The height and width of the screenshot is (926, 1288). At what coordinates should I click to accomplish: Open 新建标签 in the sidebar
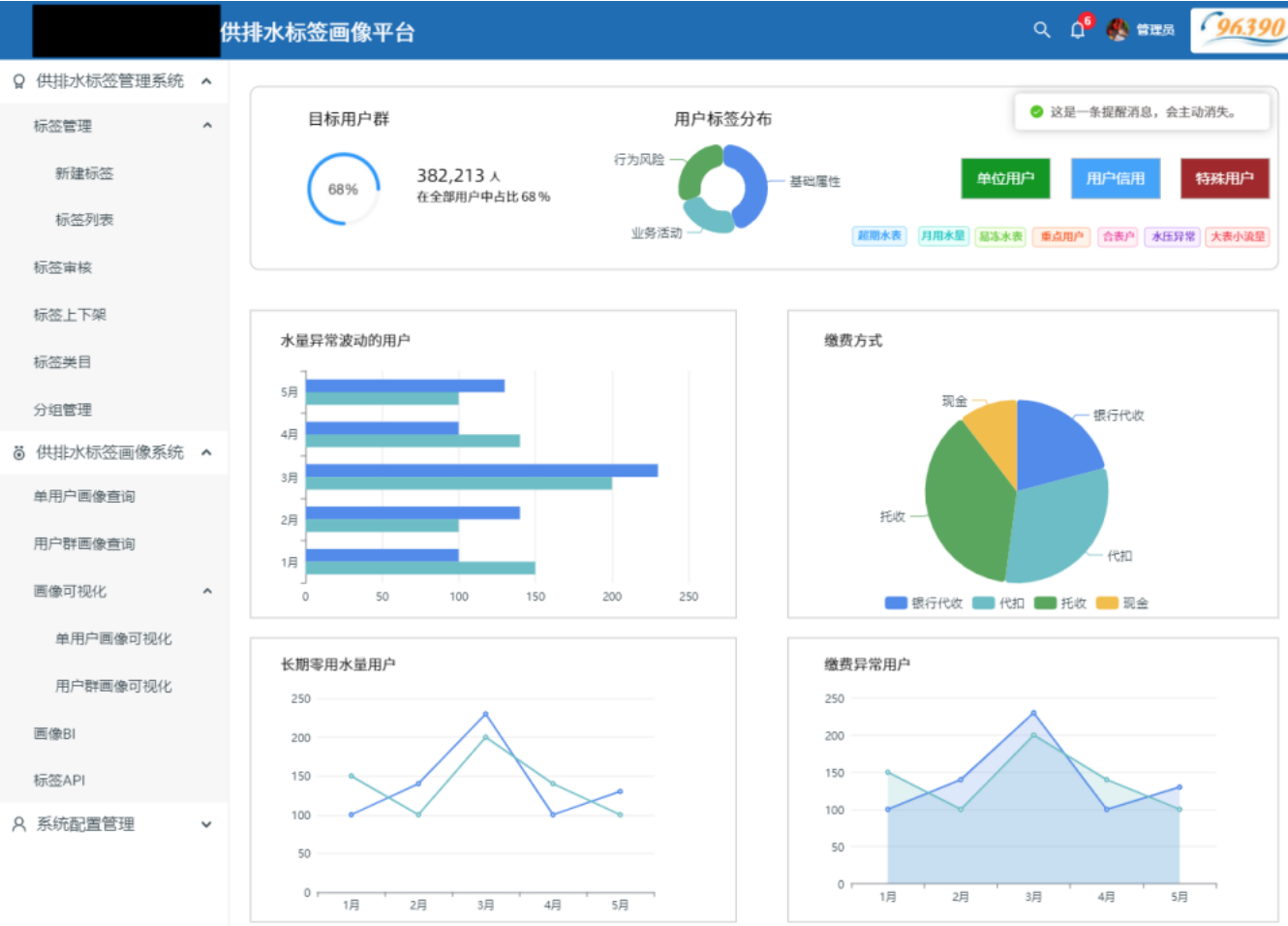pos(84,173)
